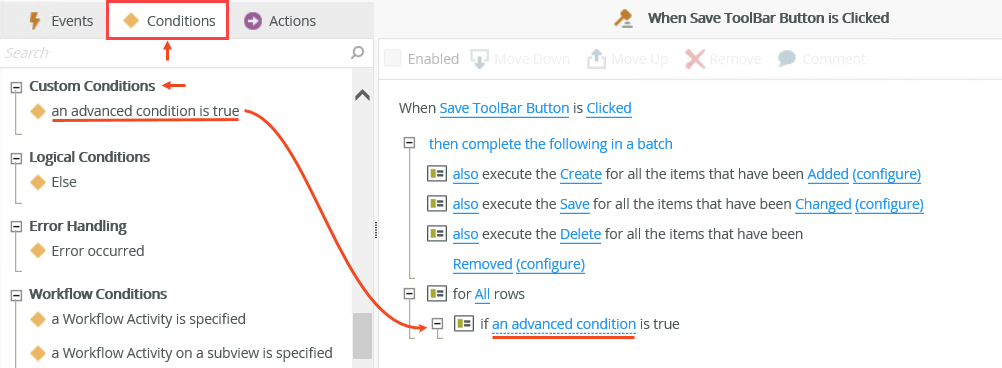Click into the Search field
1002x368 pixels.
[x=176, y=52]
